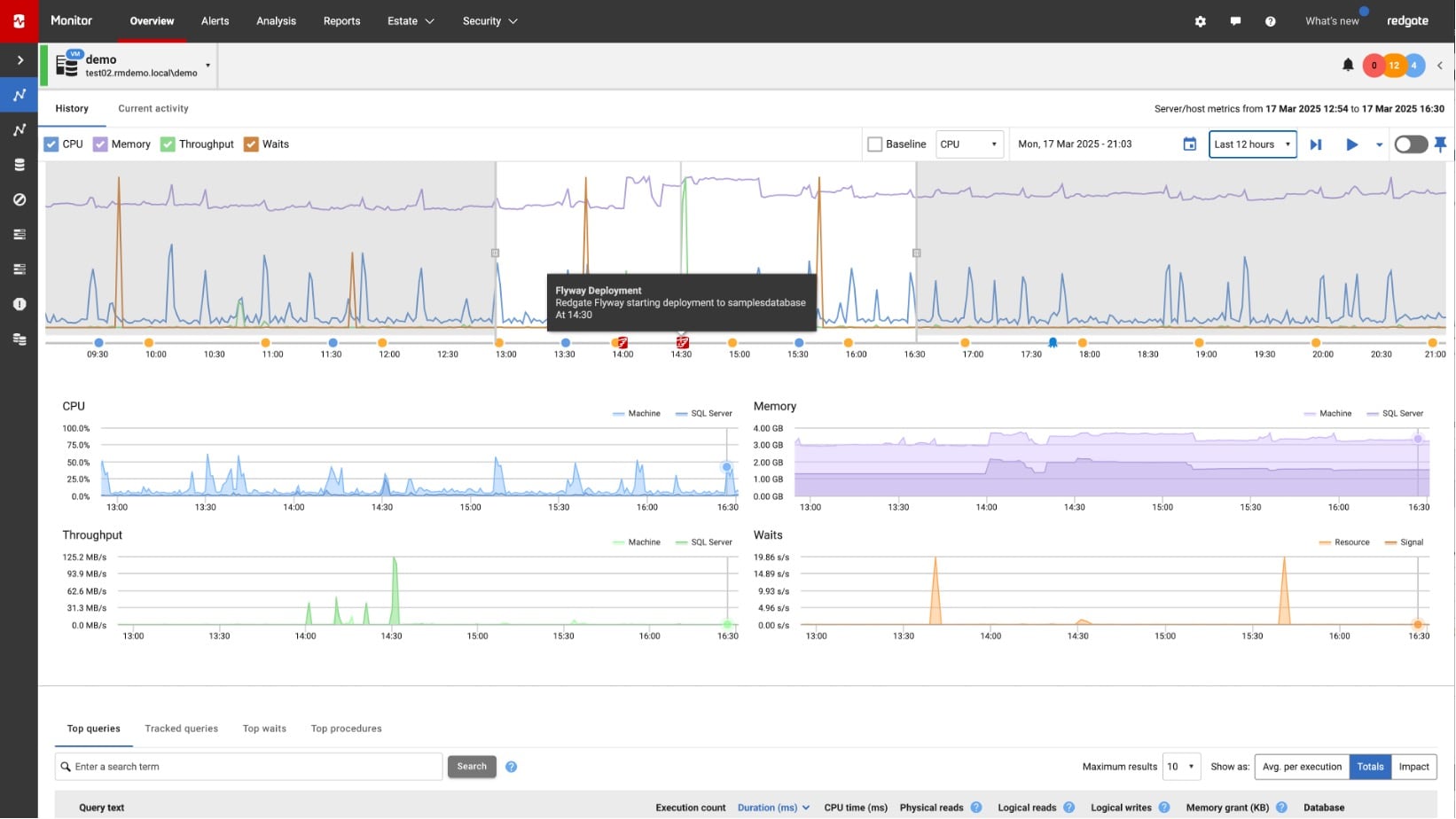This screenshot has width=1456, height=819.
Task: Open What's new link
Action: [x=1332, y=21]
